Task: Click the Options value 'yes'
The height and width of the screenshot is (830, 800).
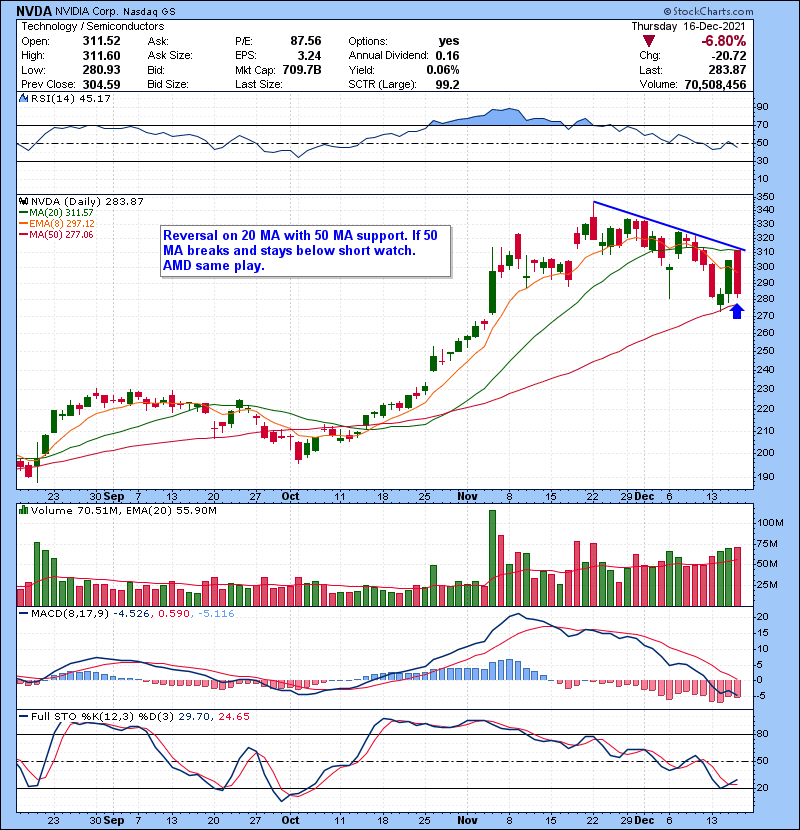Action: (x=448, y=41)
